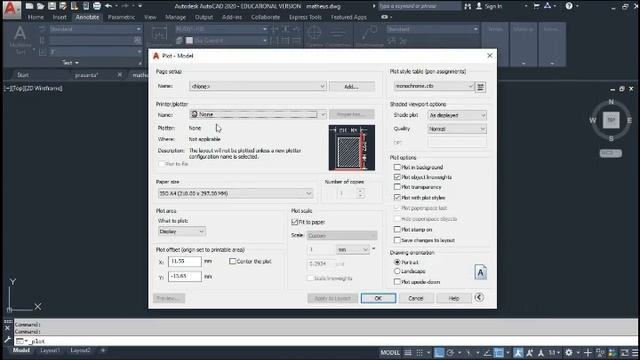
Task: Toggle object snap square icon in status bar
Action: pos(499,353)
